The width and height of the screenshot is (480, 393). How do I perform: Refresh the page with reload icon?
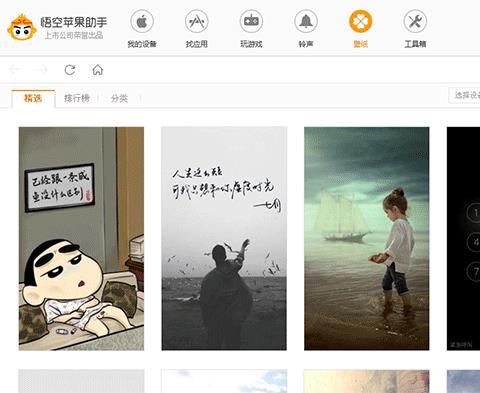click(70, 70)
